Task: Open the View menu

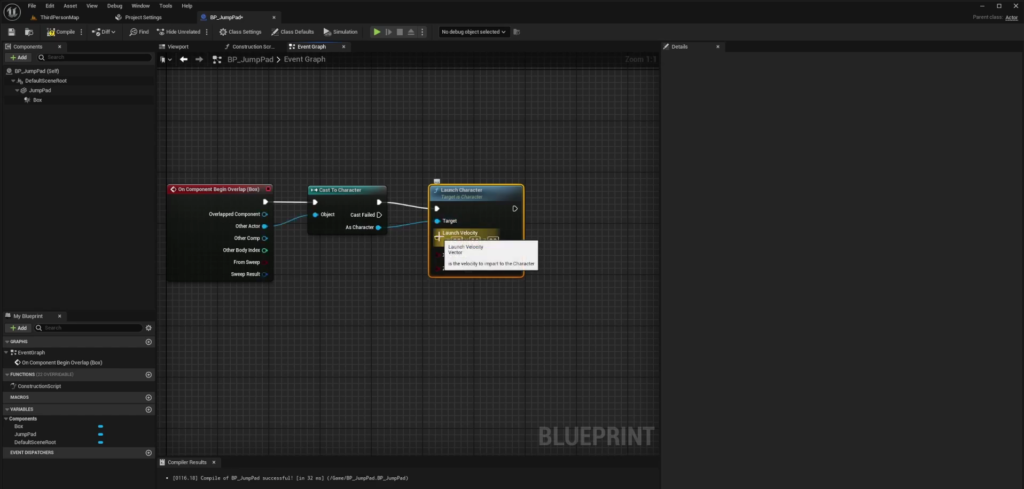Action: [x=92, y=6]
